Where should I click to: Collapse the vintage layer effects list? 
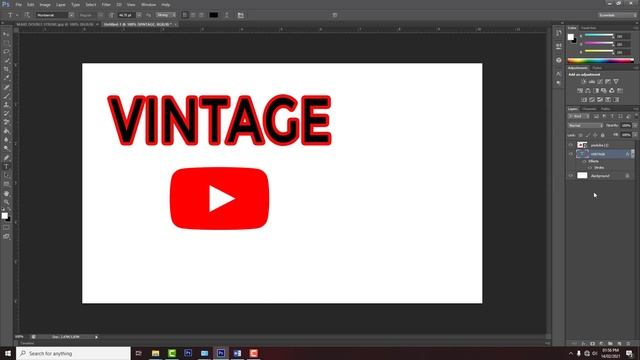click(633, 154)
